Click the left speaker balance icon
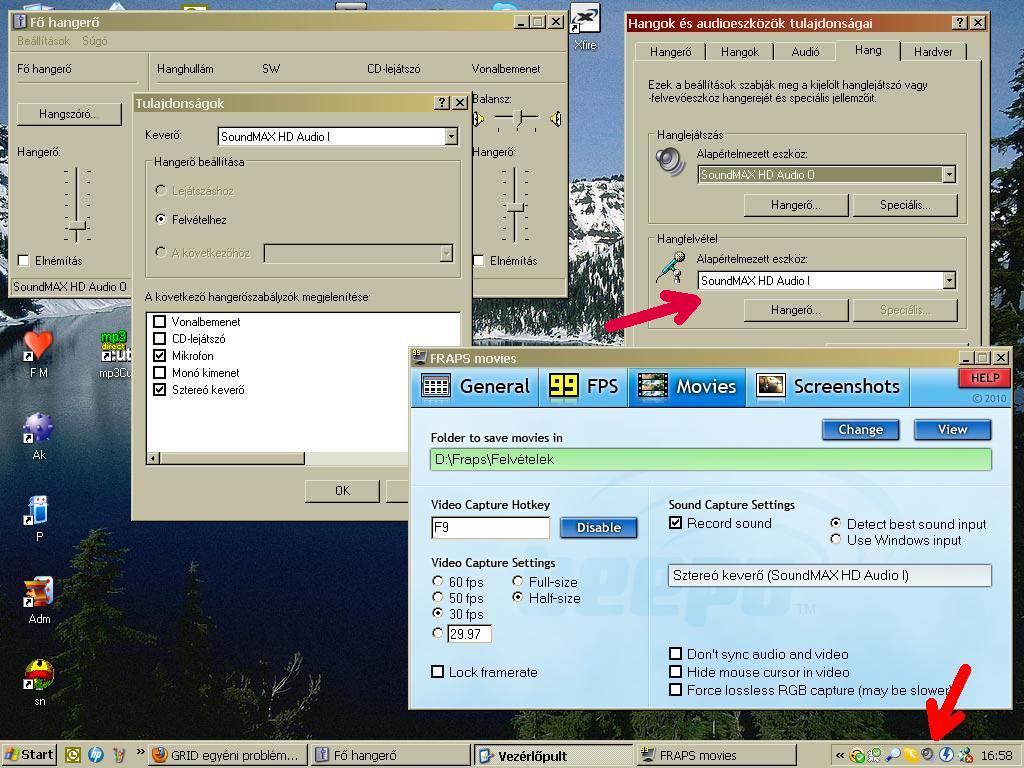 pyautogui.click(x=479, y=119)
